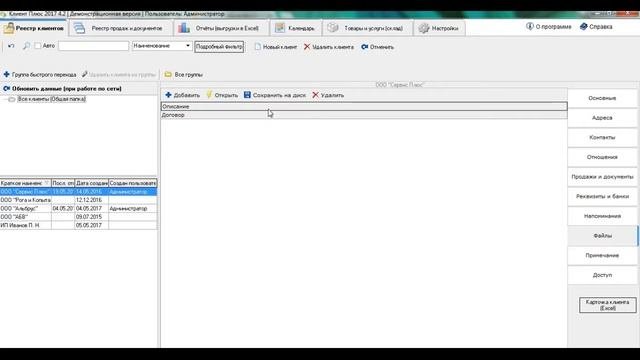
Task: Click the search text field
Action: [x=93, y=46]
